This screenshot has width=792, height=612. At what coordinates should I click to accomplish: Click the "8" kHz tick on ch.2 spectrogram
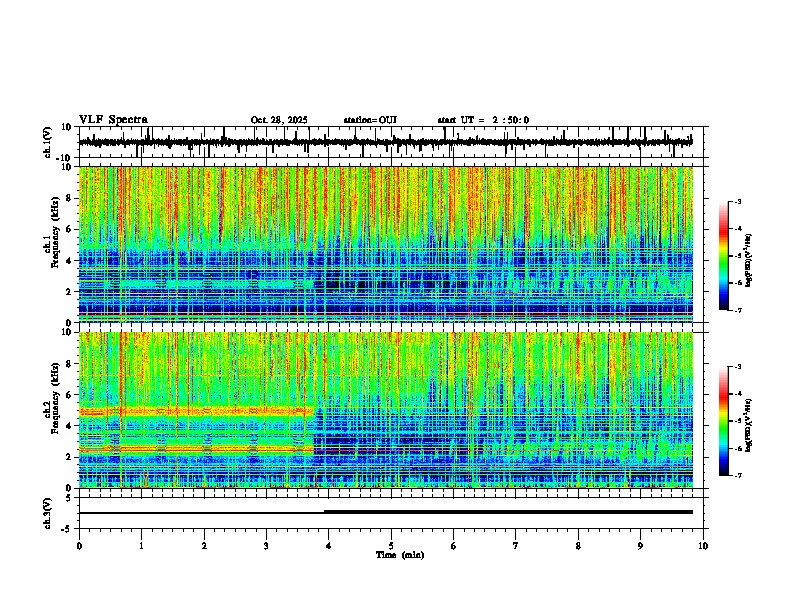(x=69, y=364)
